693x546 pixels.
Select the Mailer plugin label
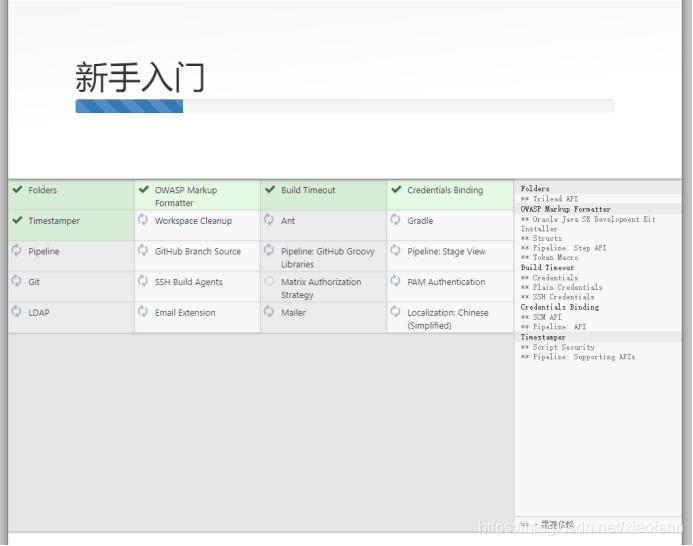point(293,313)
